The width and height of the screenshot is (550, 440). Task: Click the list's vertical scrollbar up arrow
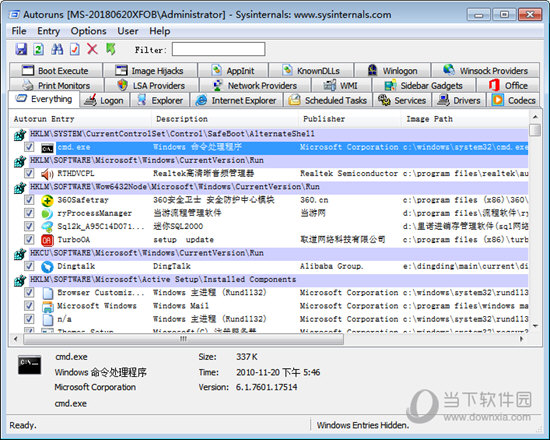[535, 117]
